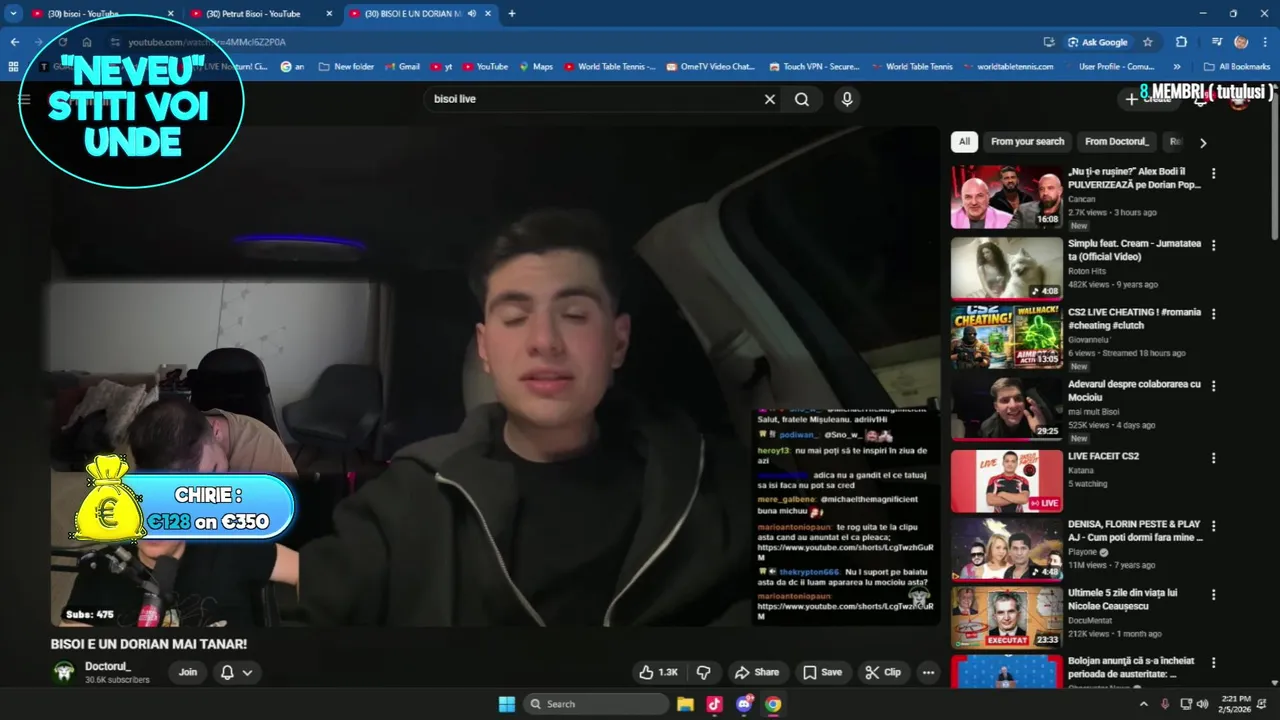Open options for DENISA, FLORIN PESTE video

pyautogui.click(x=1214, y=525)
